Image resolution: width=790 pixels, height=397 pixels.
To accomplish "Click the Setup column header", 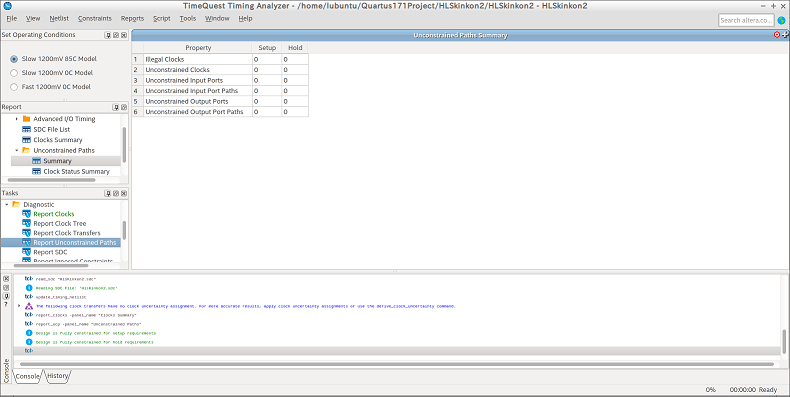I will pos(267,48).
